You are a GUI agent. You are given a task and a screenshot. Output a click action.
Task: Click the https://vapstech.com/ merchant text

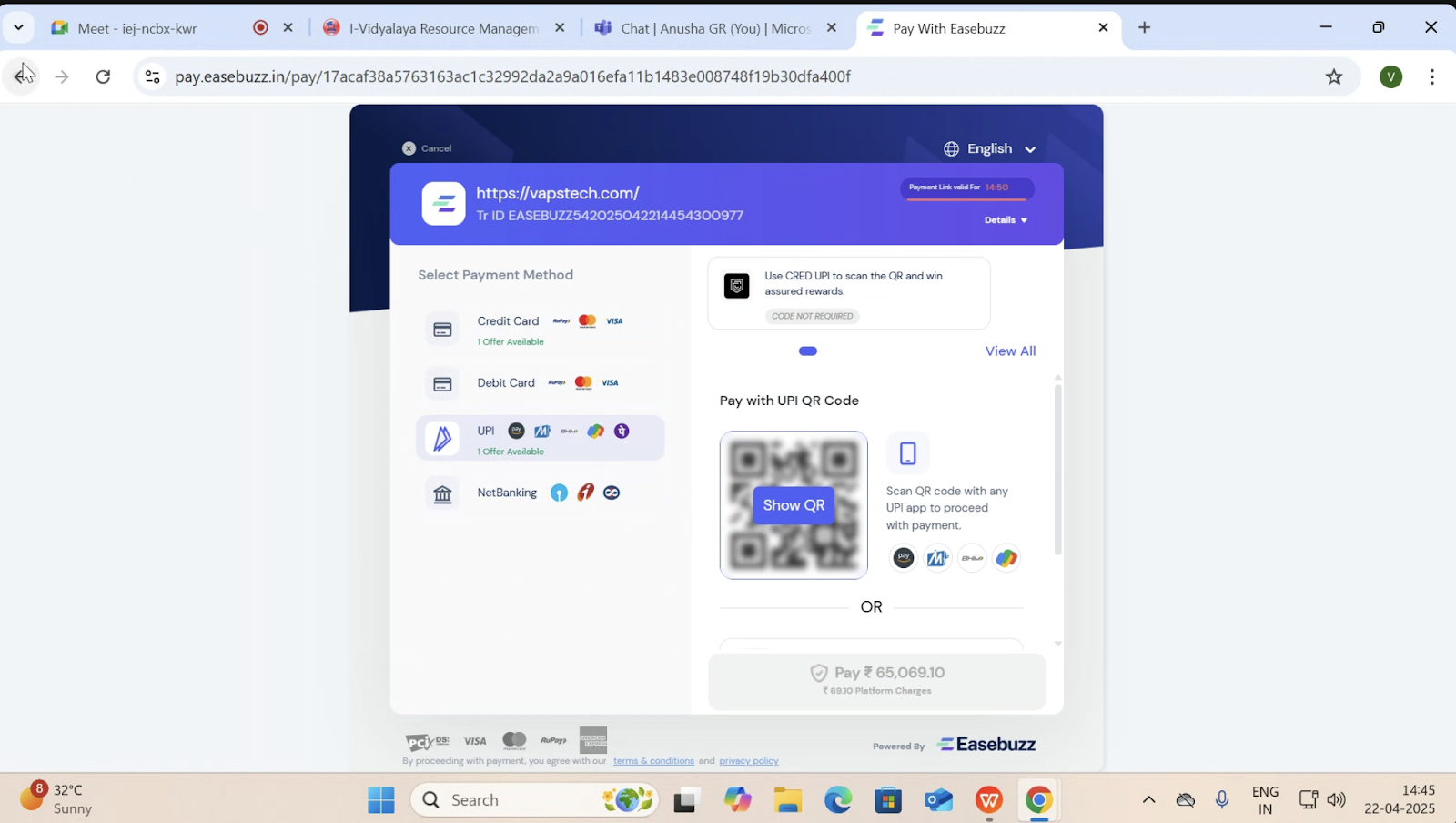point(558,193)
